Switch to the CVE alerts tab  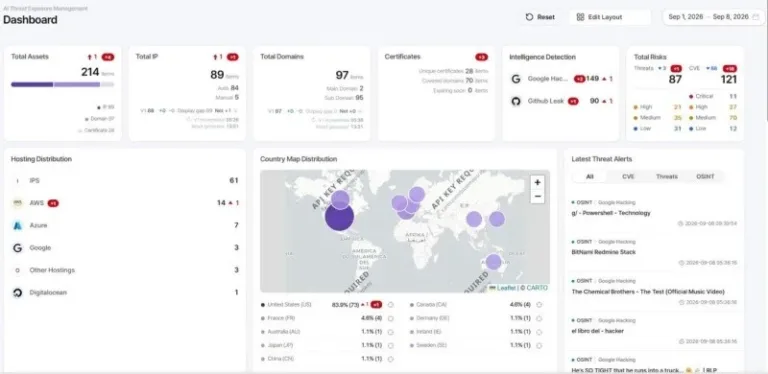(x=628, y=177)
